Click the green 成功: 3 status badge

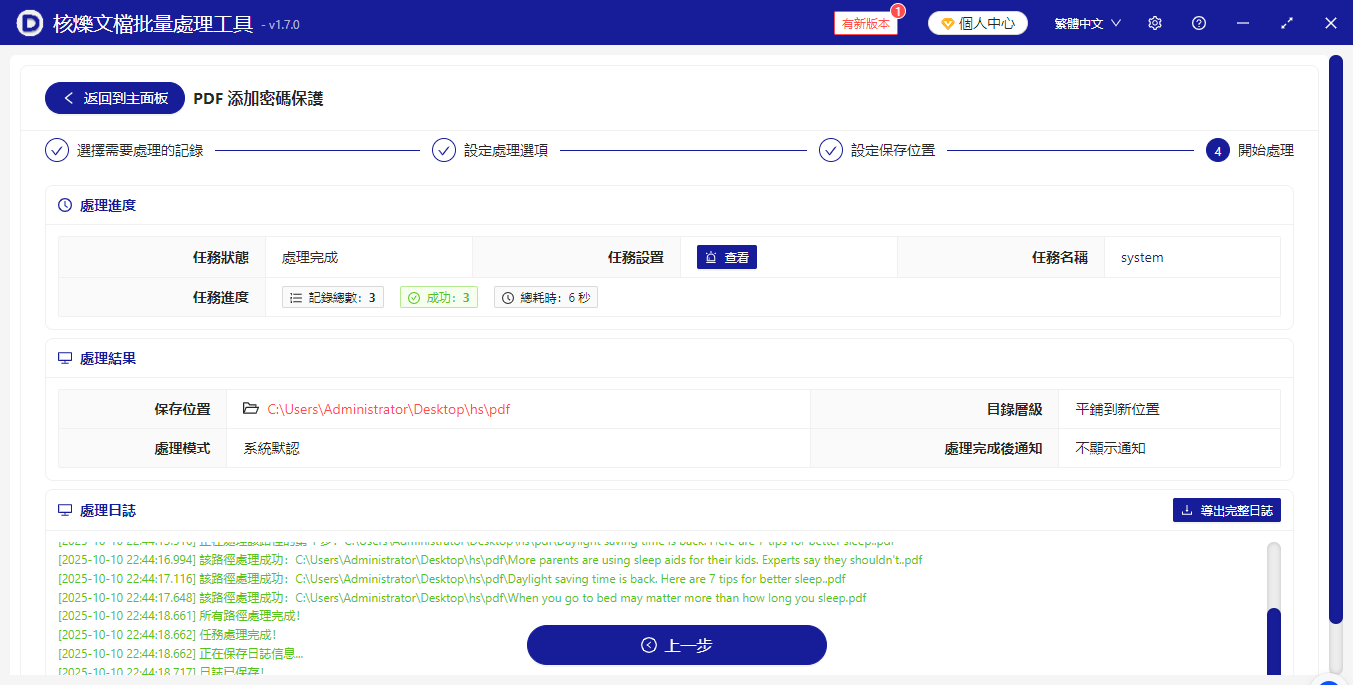[438, 296]
